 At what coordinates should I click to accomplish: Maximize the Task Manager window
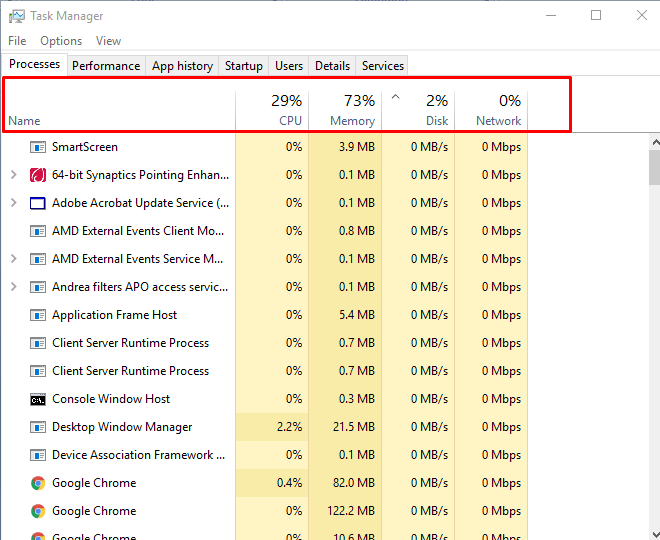tap(596, 16)
